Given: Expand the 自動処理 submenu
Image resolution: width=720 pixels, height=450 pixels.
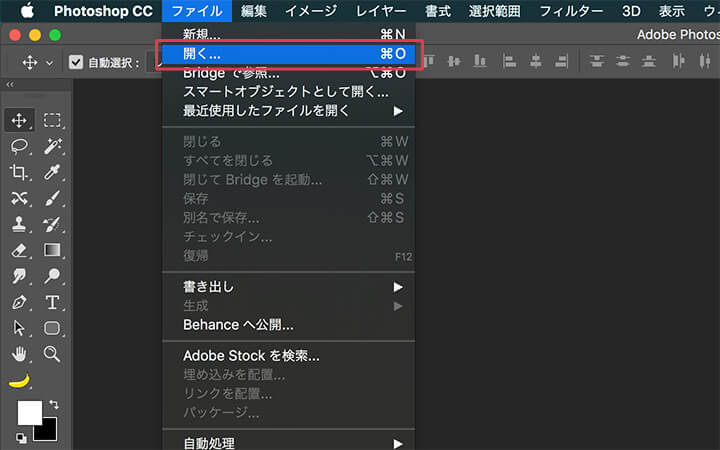Looking at the screenshot, I should click(289, 443).
